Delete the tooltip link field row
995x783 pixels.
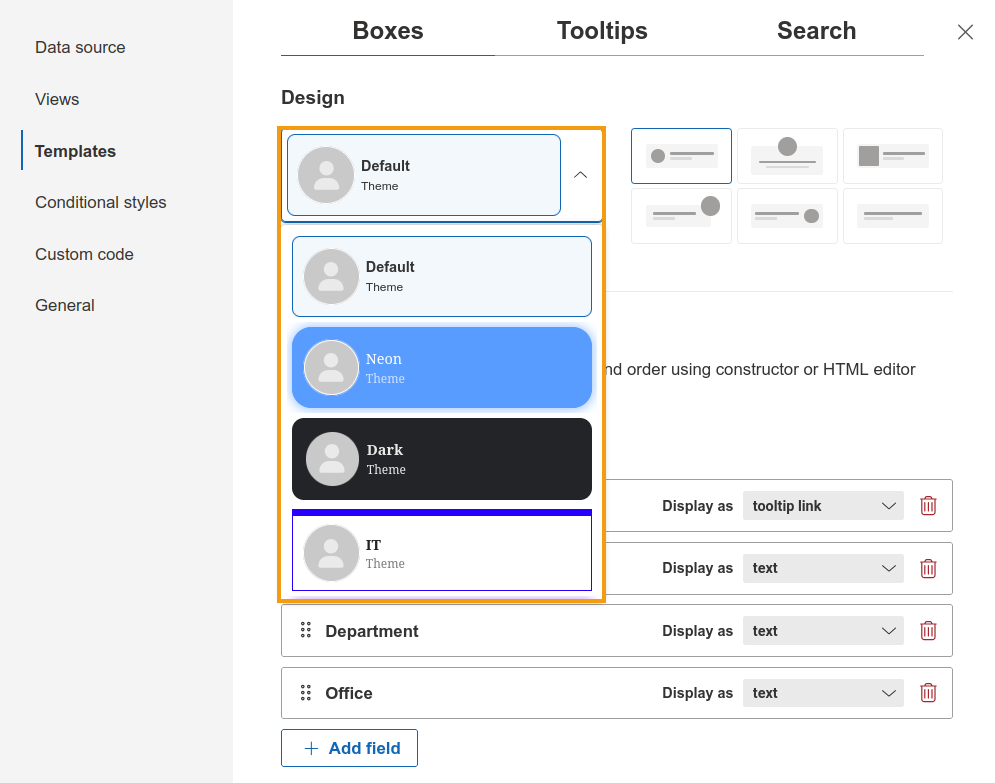pyautogui.click(x=928, y=506)
